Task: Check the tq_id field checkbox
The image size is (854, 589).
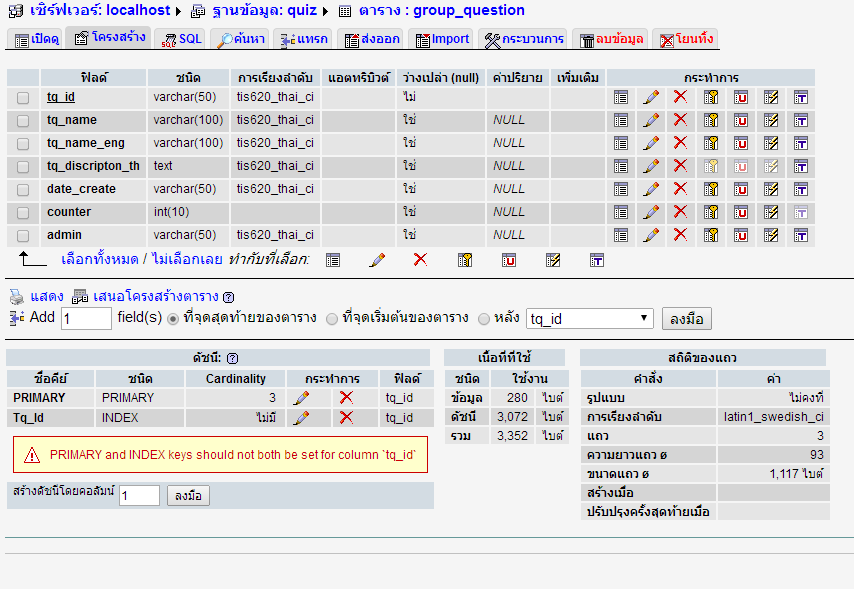Action: pos(23,97)
